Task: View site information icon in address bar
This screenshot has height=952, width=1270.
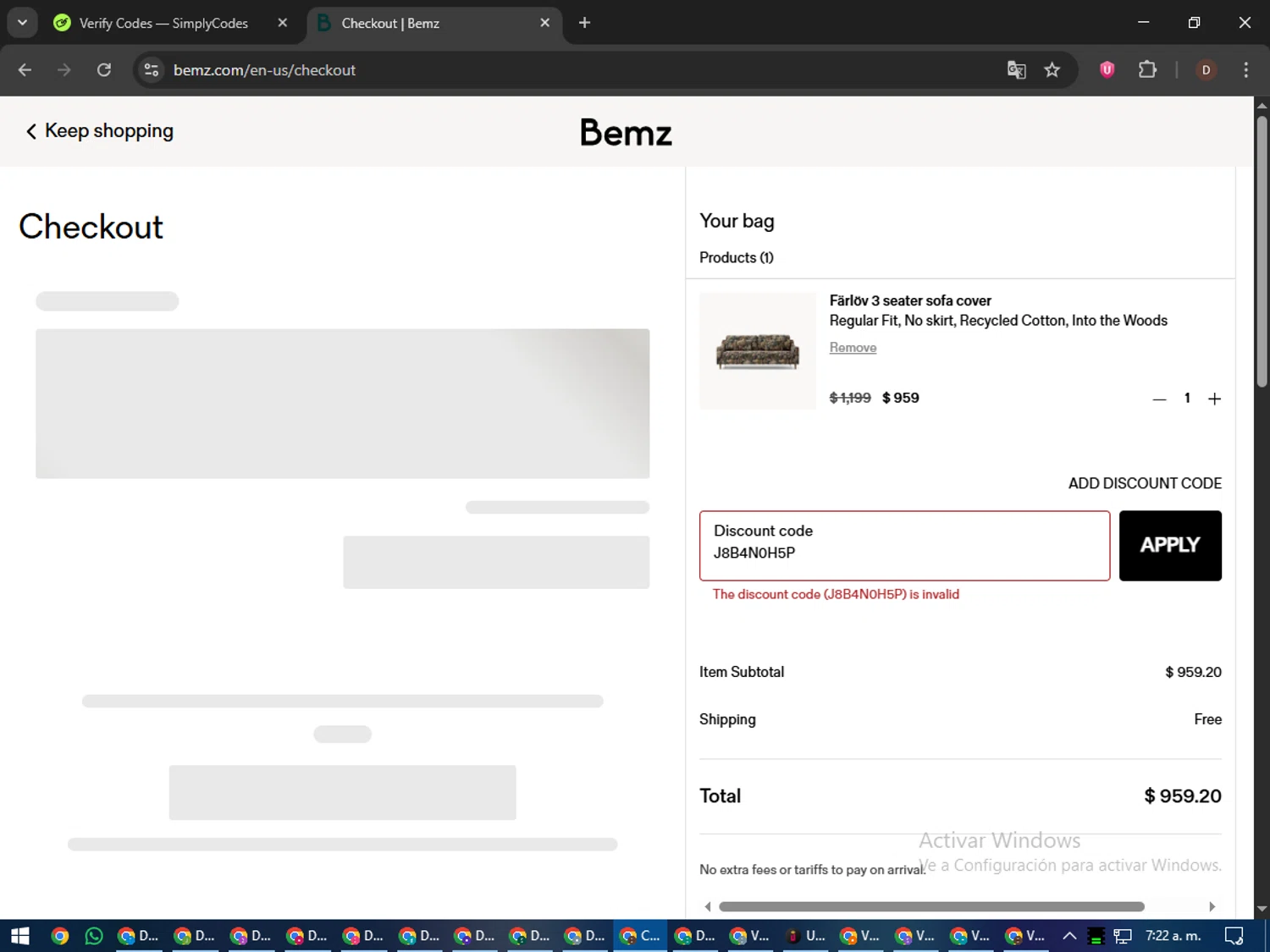Action: [152, 70]
